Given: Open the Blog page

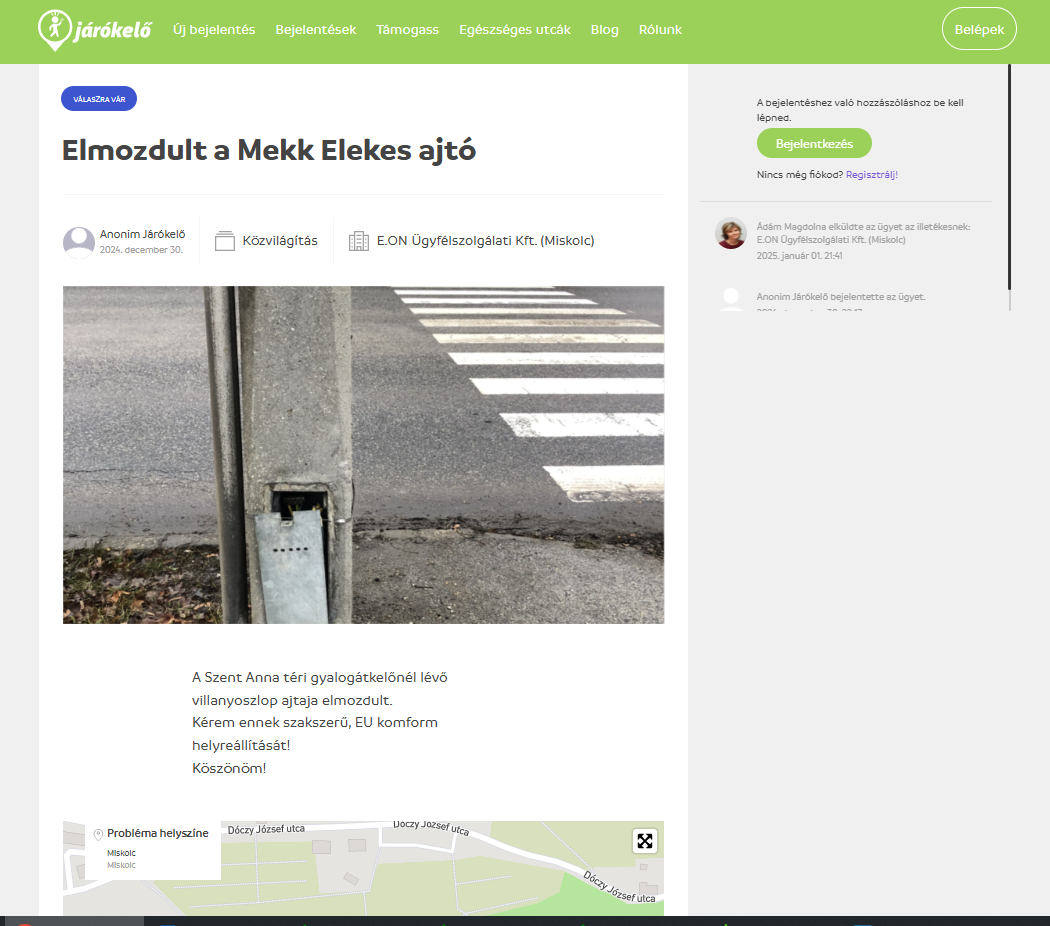Looking at the screenshot, I should (605, 30).
